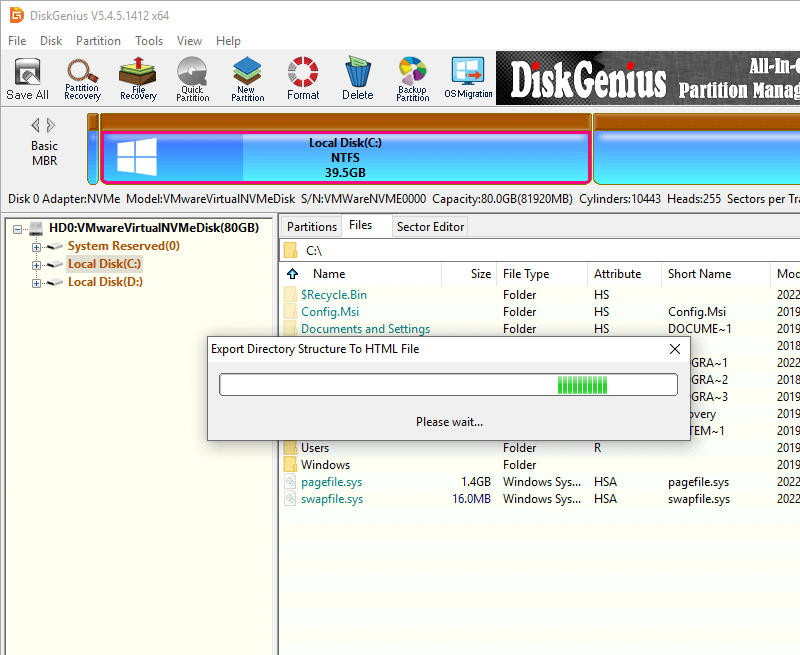
Task: Go to the previous disk arrow
Action: click(x=35, y=125)
